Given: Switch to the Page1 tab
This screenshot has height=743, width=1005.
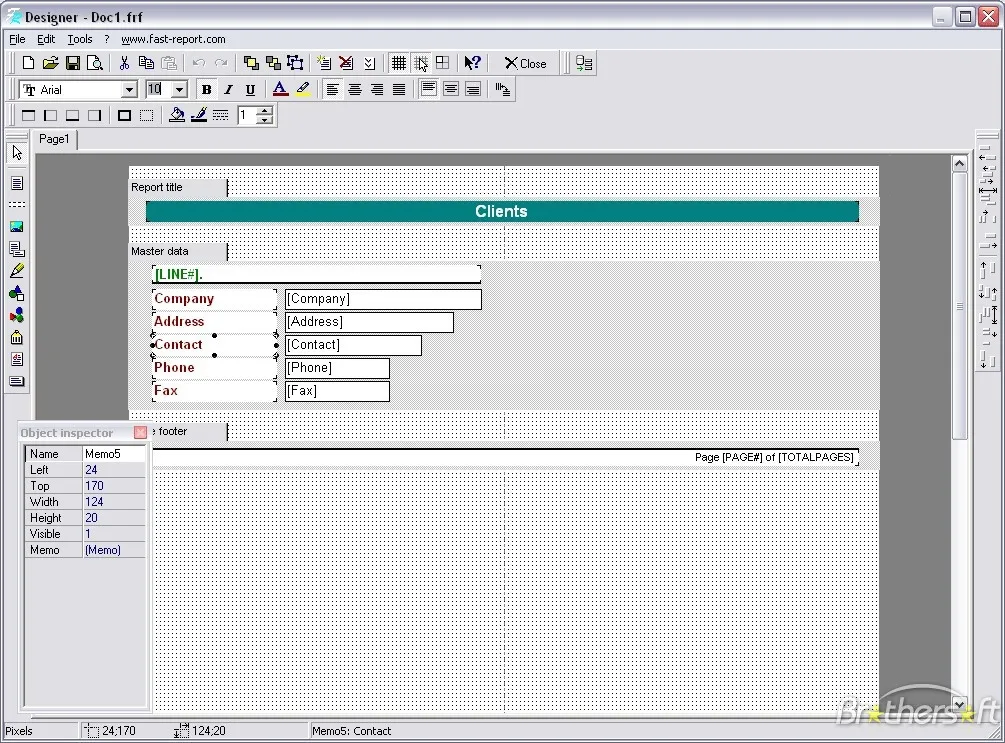Looking at the screenshot, I should pos(54,139).
